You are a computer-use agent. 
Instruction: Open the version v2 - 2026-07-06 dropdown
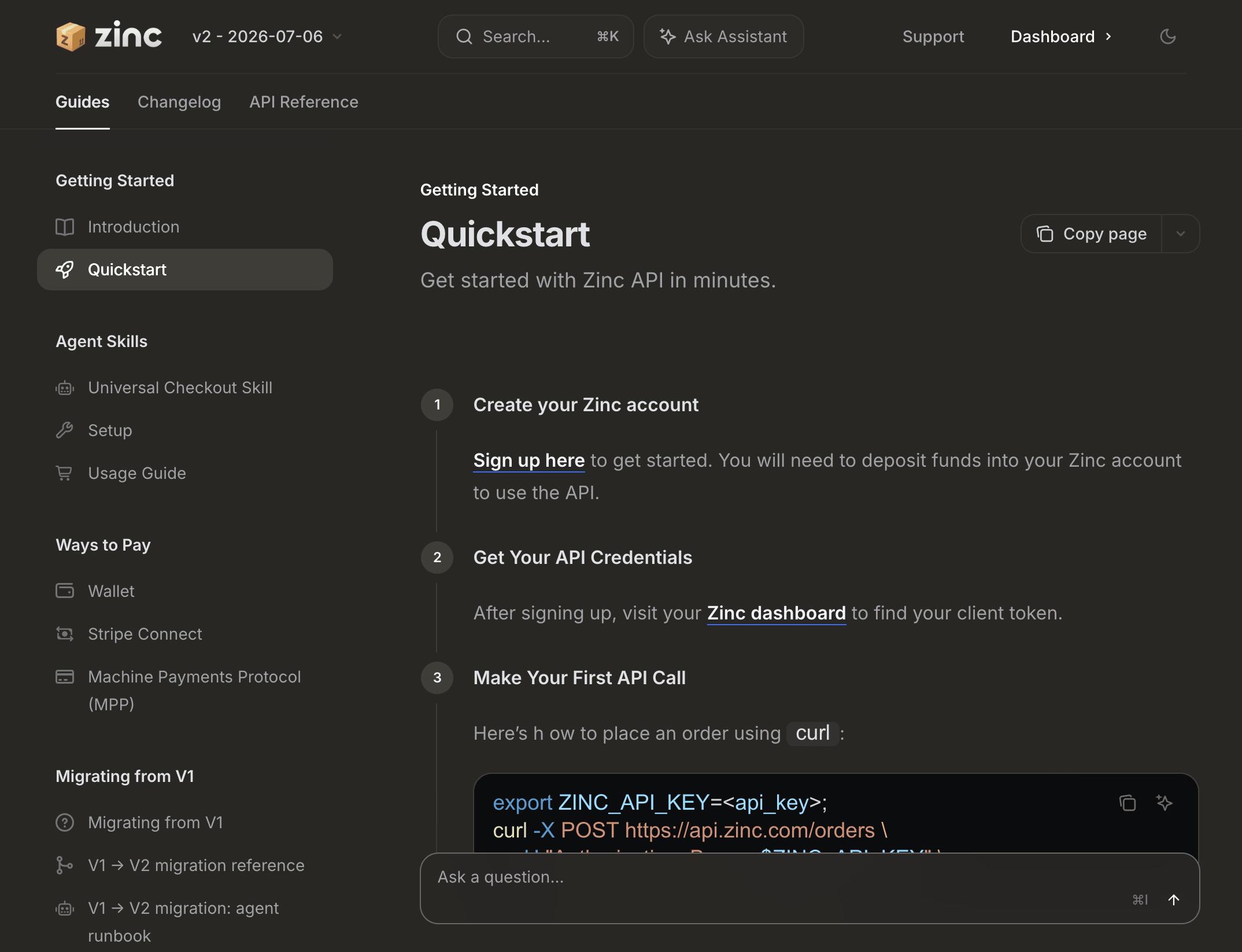tap(267, 36)
